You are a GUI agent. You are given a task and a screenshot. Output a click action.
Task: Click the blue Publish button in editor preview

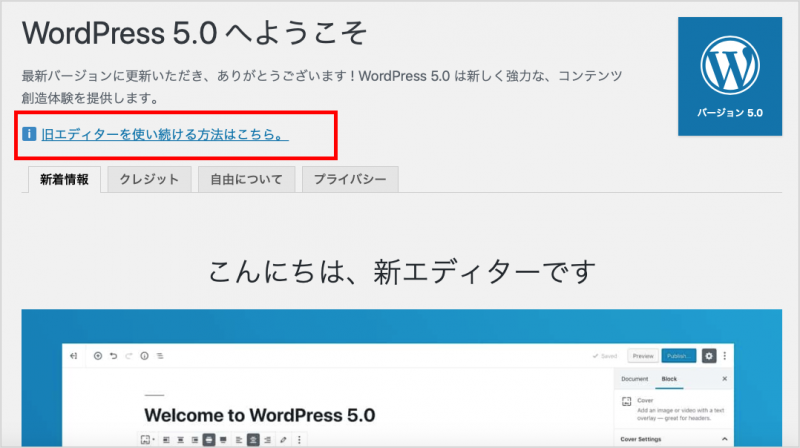[679, 356]
